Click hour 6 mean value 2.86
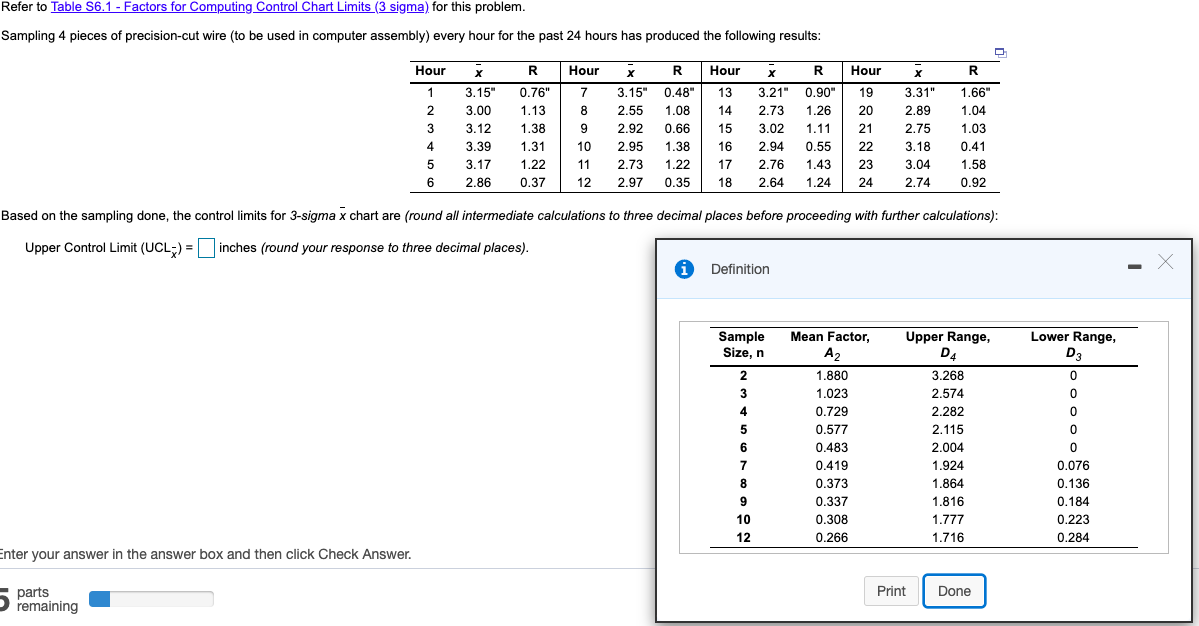 [479, 183]
